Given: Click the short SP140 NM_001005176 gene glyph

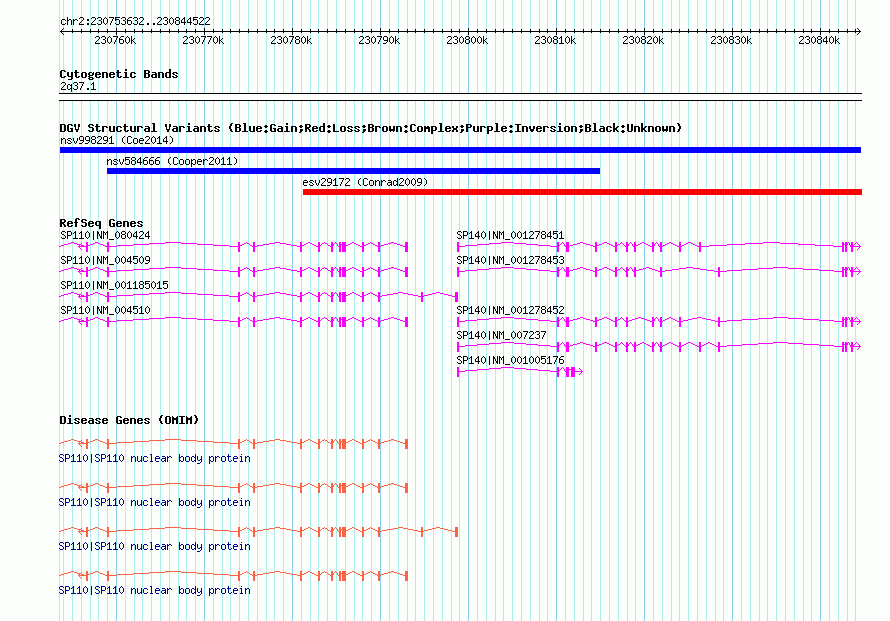Looking at the screenshot, I should (520, 371).
